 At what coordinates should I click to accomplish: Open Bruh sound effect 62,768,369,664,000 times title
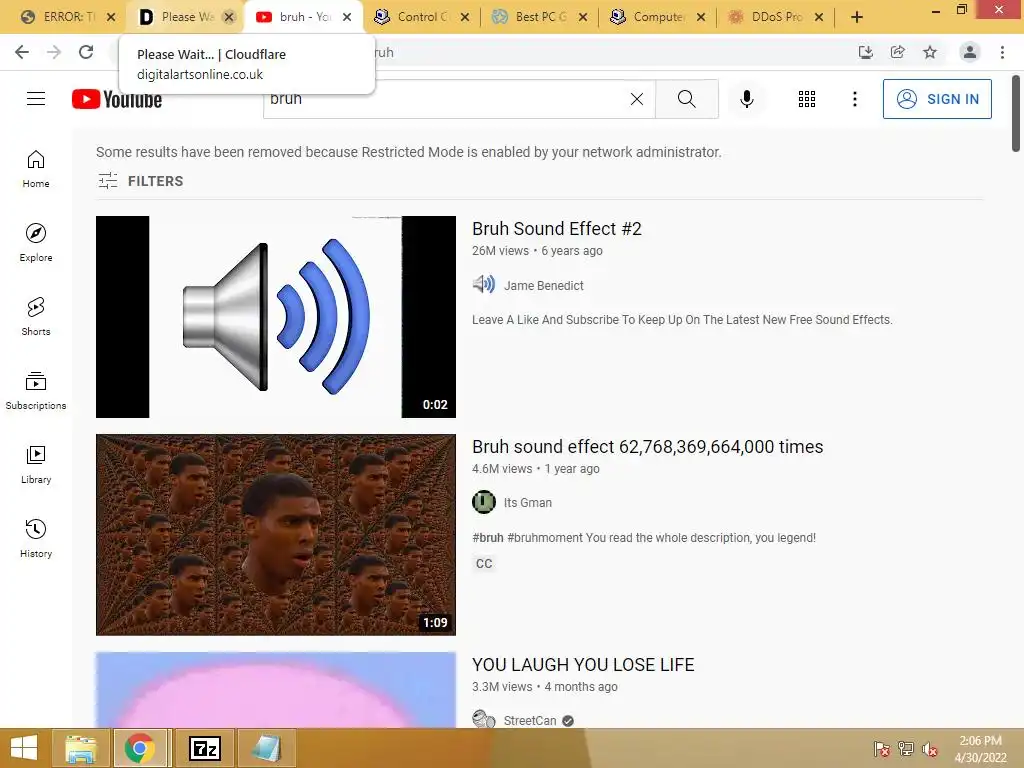pos(647,447)
